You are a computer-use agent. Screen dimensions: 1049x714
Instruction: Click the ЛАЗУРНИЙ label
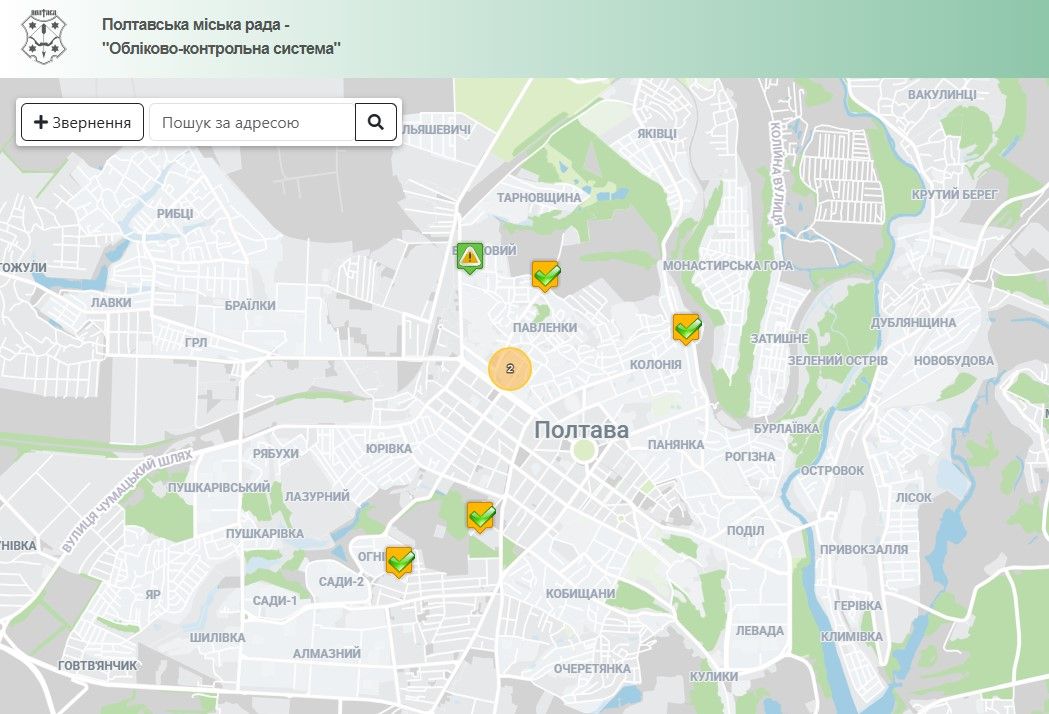coord(317,497)
